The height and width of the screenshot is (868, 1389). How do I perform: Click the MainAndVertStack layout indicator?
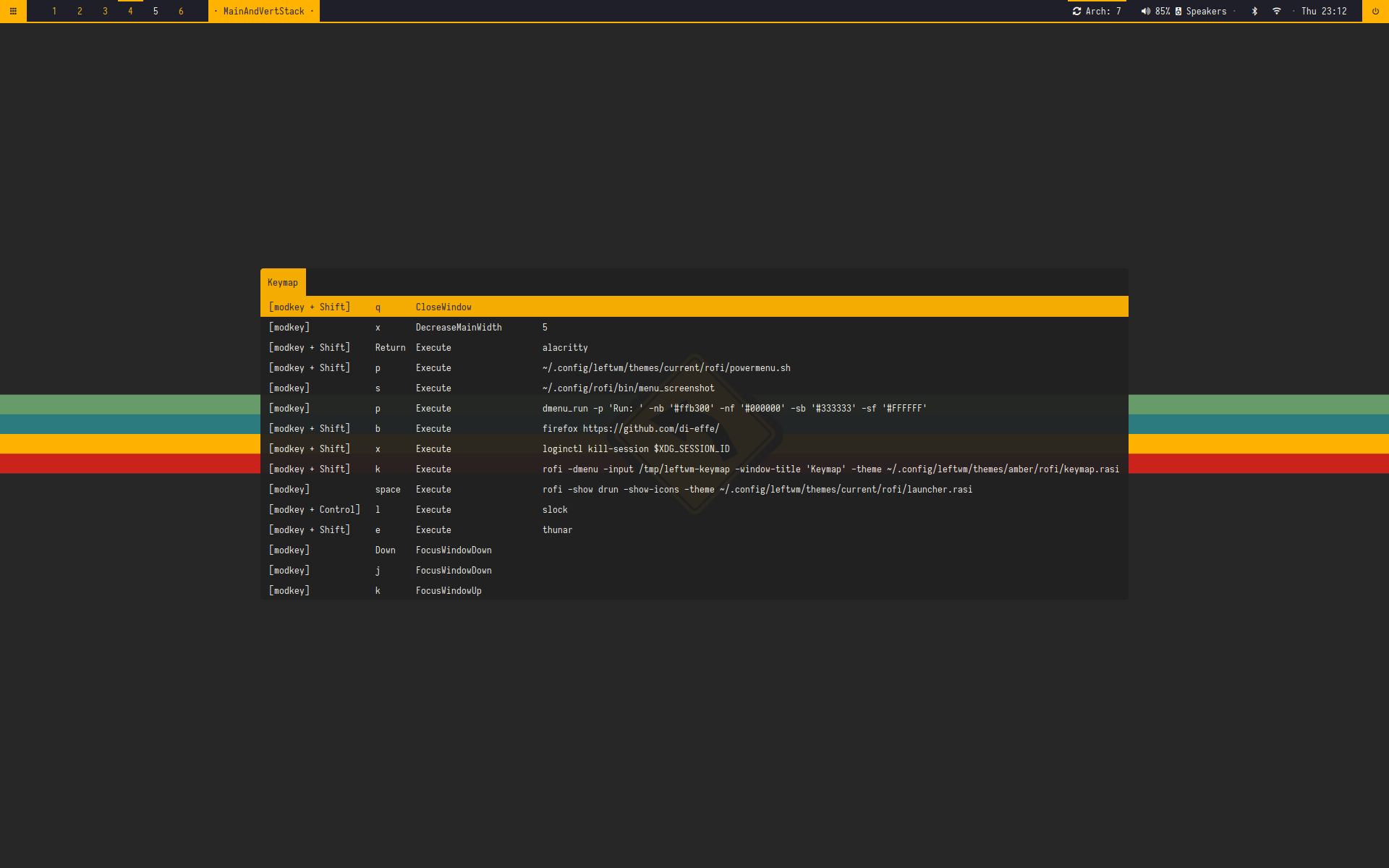(x=263, y=11)
